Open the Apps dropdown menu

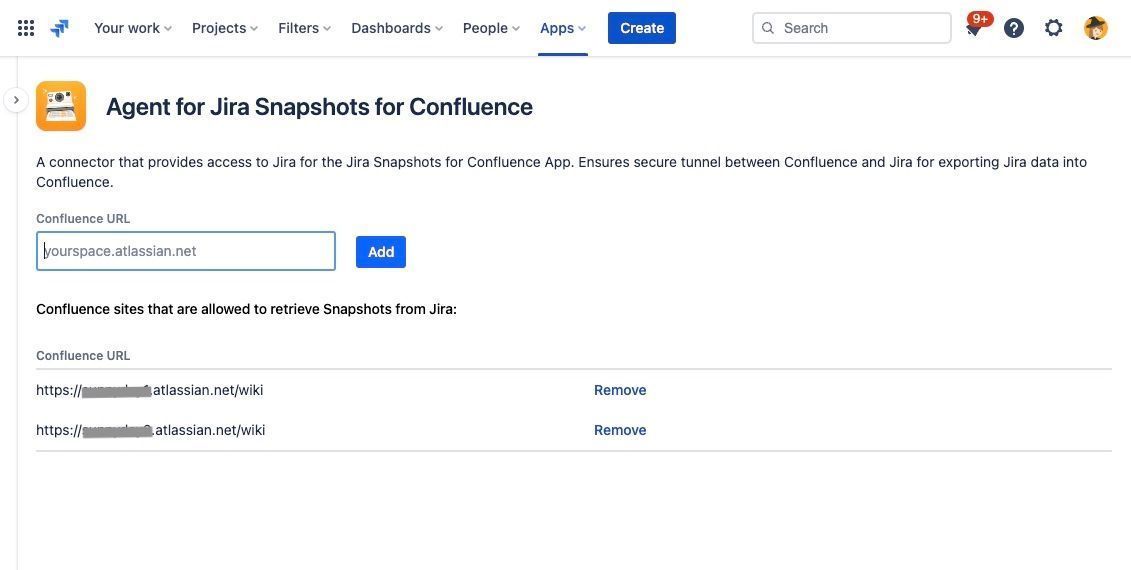563,28
